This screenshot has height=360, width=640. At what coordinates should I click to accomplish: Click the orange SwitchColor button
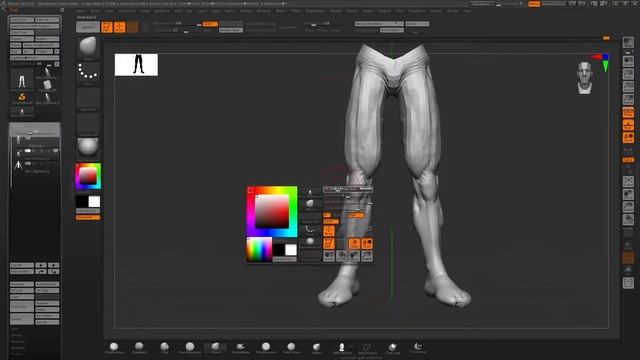pyautogui.click(x=88, y=218)
